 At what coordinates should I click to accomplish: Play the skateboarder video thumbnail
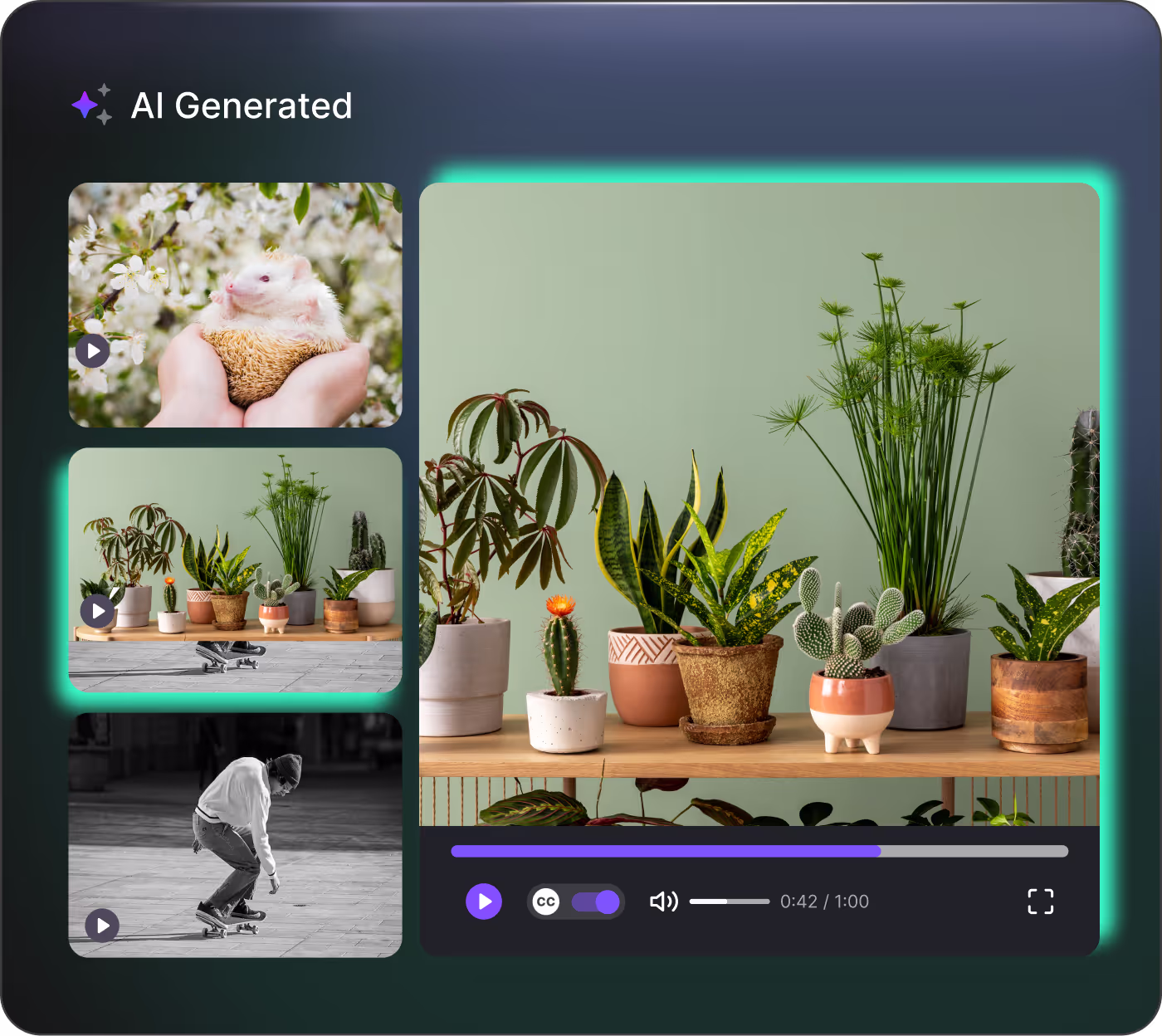point(102,926)
